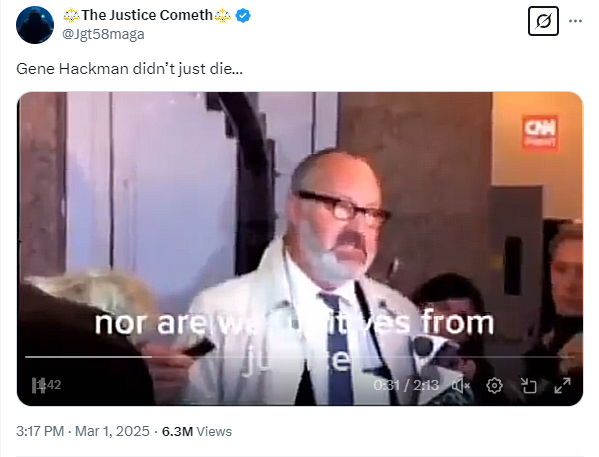Toggle picture-in-picture mode
Viewport: 599px width, 457px height.
(x=529, y=386)
